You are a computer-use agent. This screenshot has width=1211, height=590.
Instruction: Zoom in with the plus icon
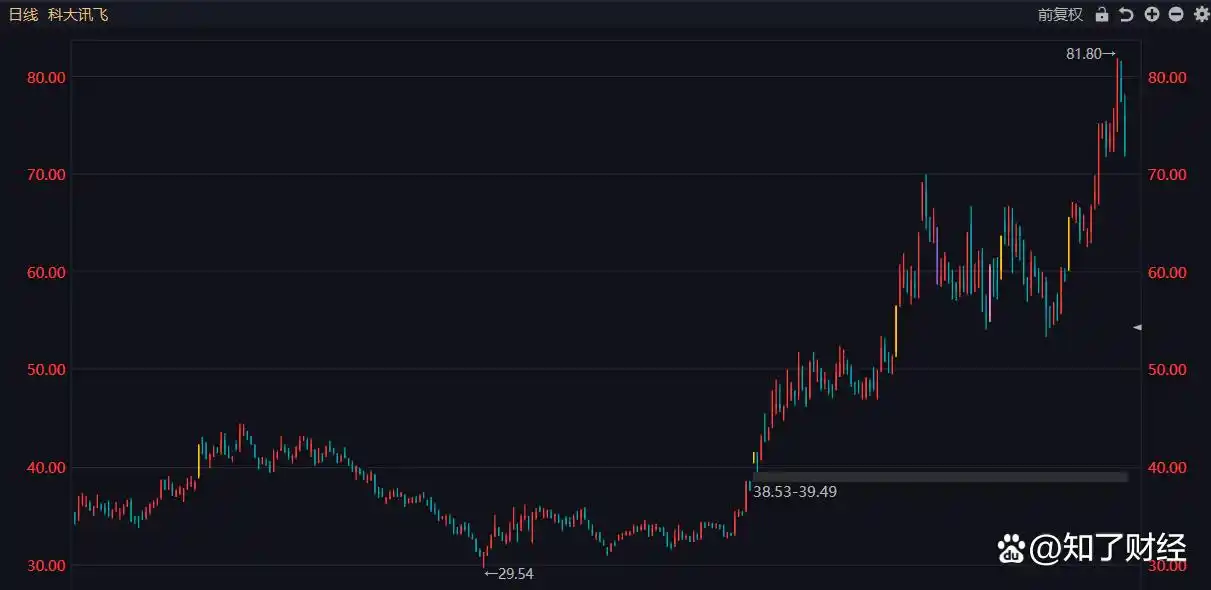1152,14
